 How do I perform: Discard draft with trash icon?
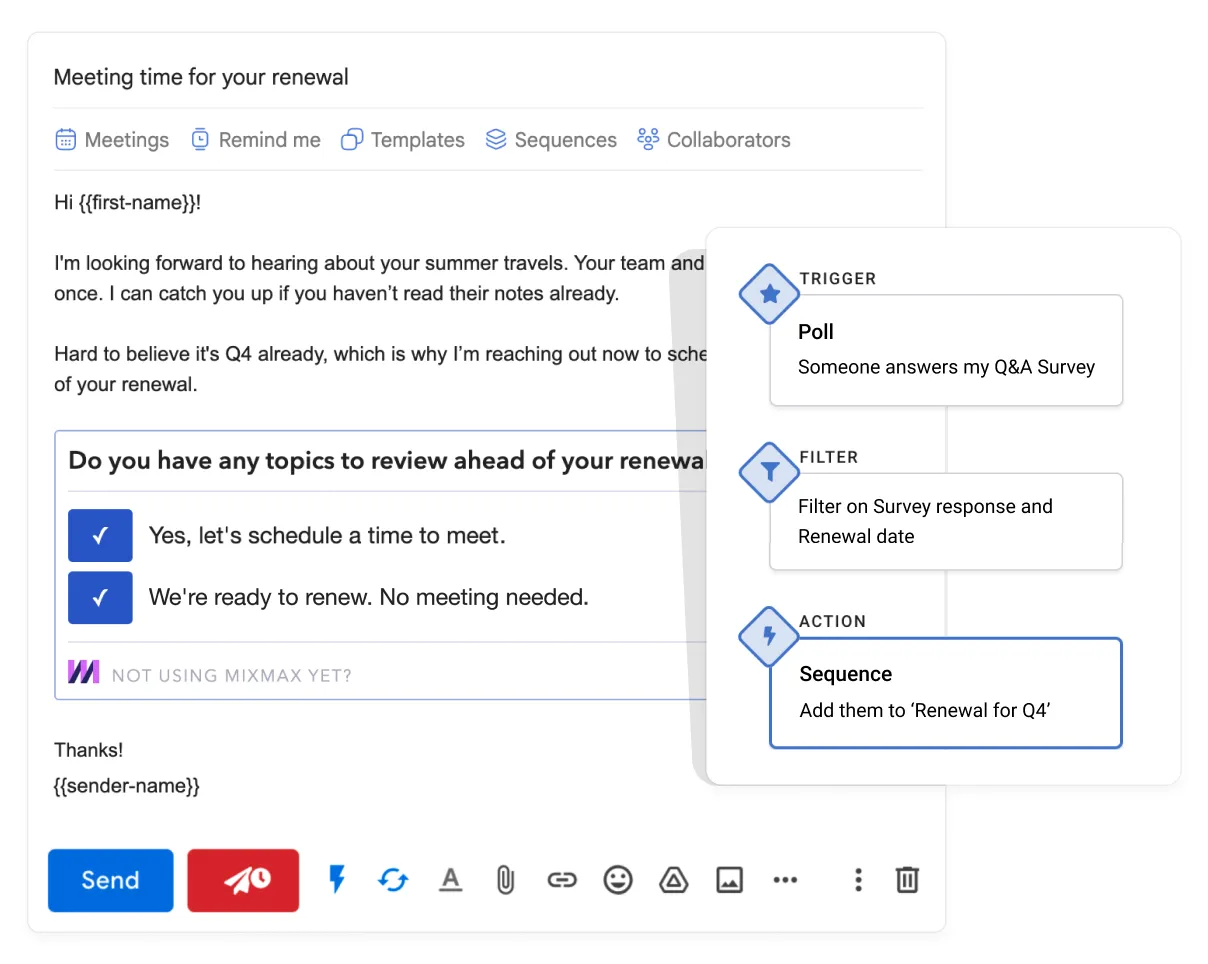(907, 880)
